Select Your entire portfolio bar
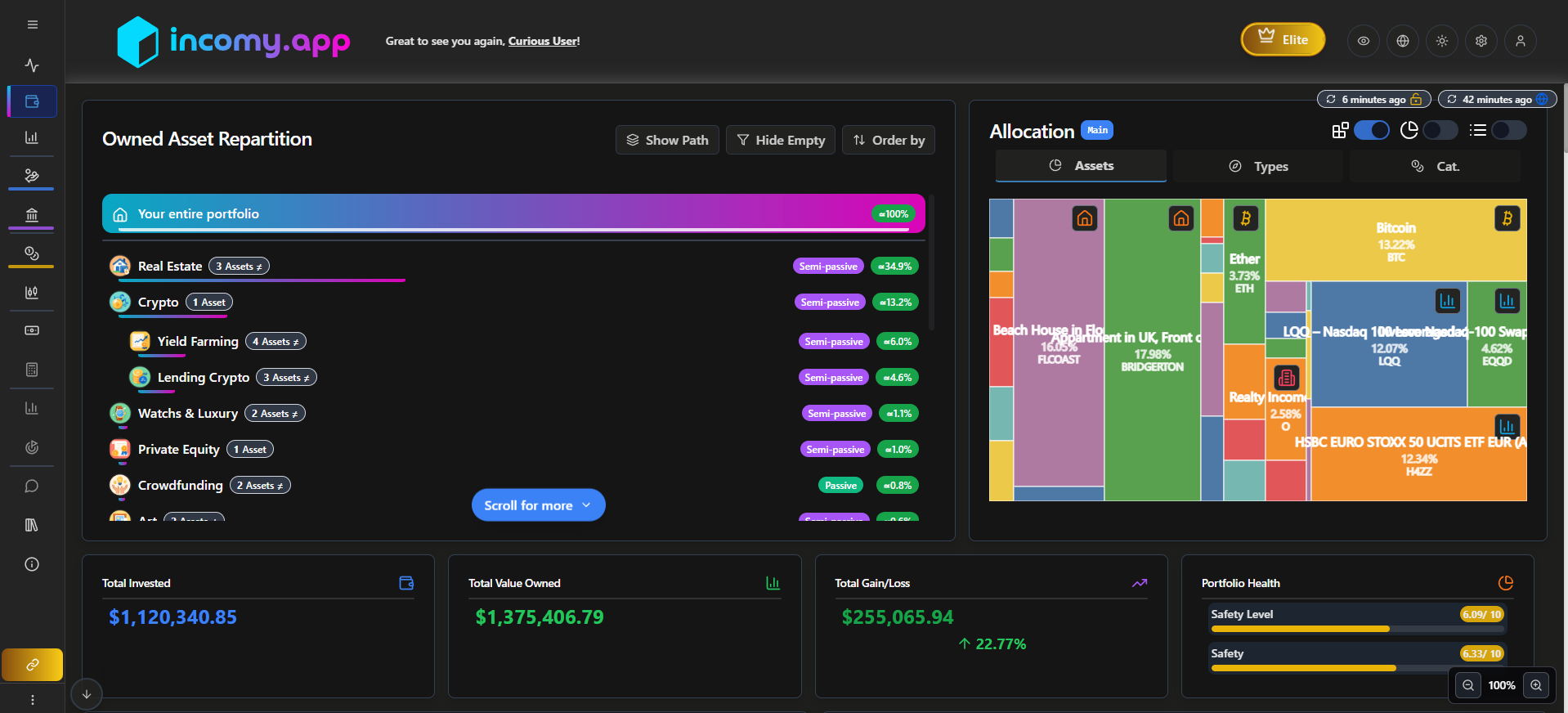Screen dimensions: 1568x713 pyautogui.click(x=513, y=213)
